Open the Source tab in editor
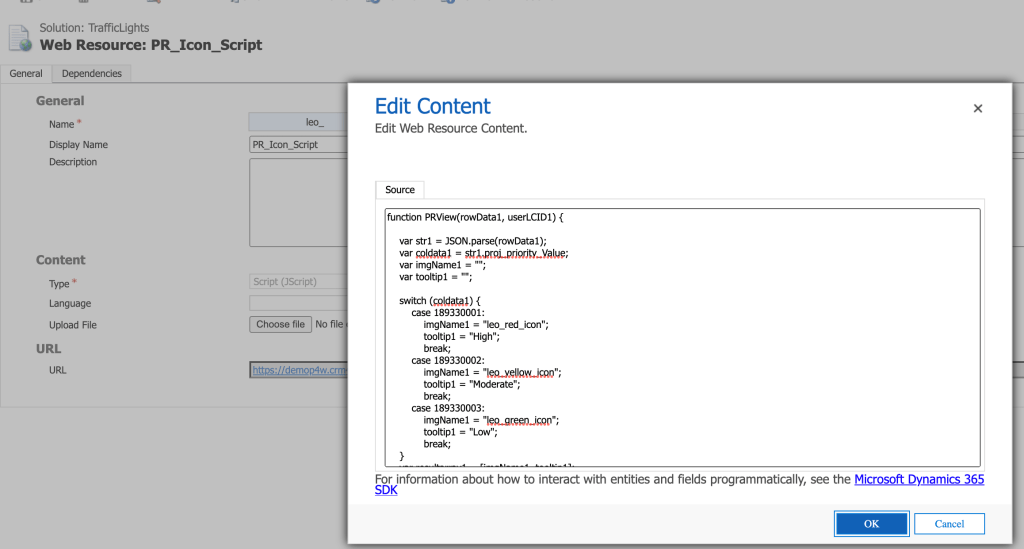 400,190
